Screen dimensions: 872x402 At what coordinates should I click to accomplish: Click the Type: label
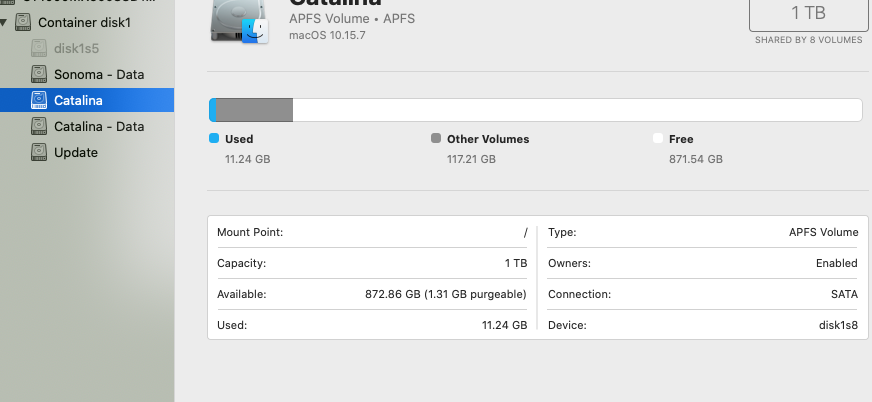pos(562,232)
